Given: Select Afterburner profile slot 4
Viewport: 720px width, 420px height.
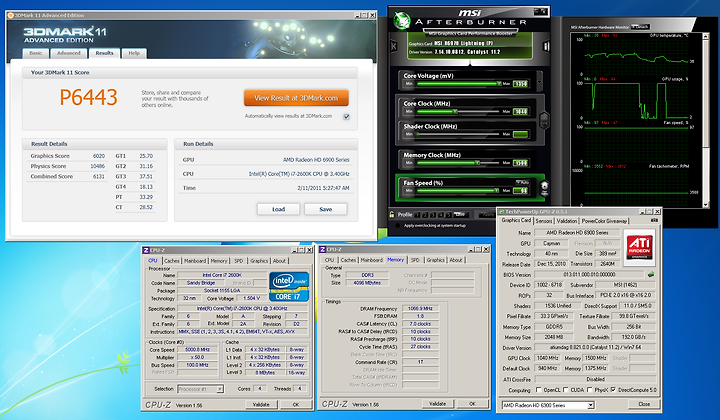Looking at the screenshot, I should tap(441, 215).
